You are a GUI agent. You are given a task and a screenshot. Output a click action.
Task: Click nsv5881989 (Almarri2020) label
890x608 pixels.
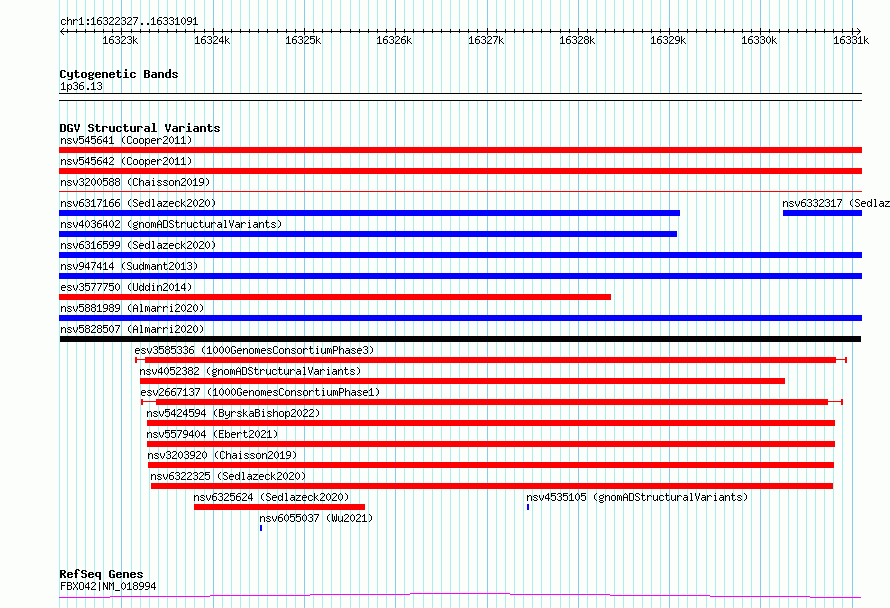[132, 308]
